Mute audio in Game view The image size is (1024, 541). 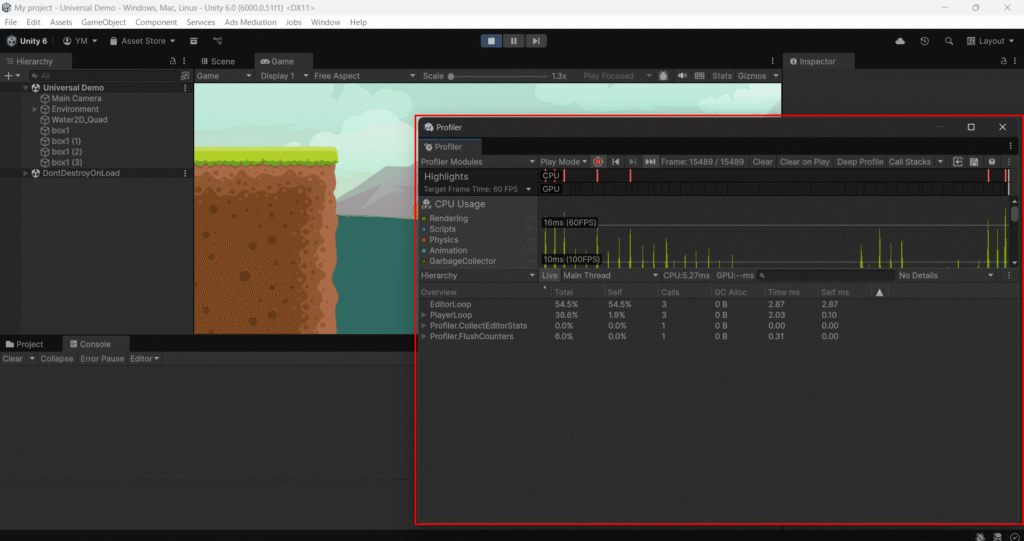682,76
